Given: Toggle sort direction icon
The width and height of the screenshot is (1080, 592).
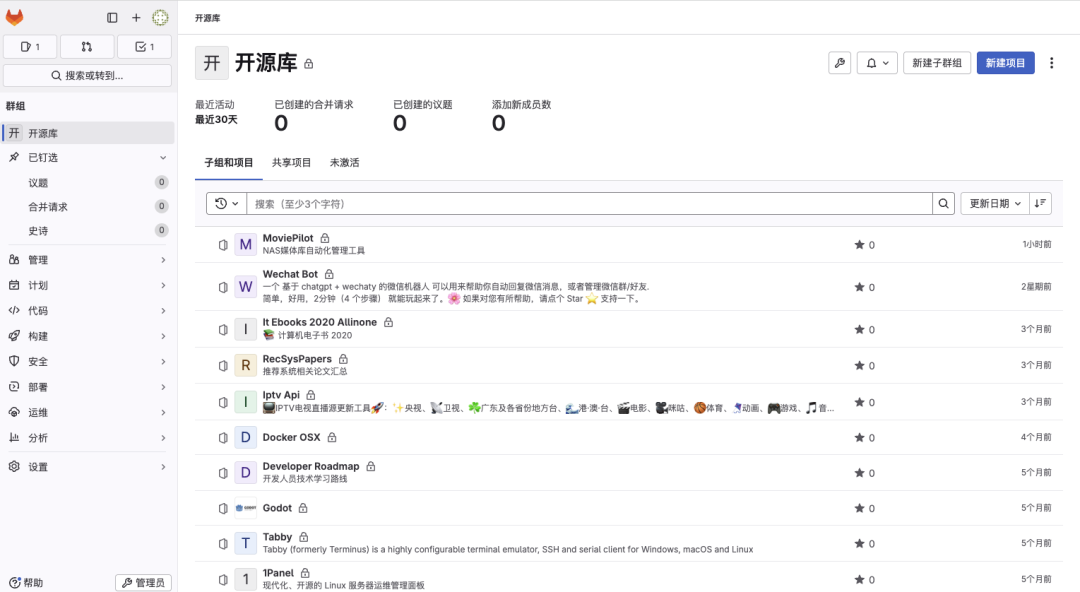Looking at the screenshot, I should coord(1040,203).
